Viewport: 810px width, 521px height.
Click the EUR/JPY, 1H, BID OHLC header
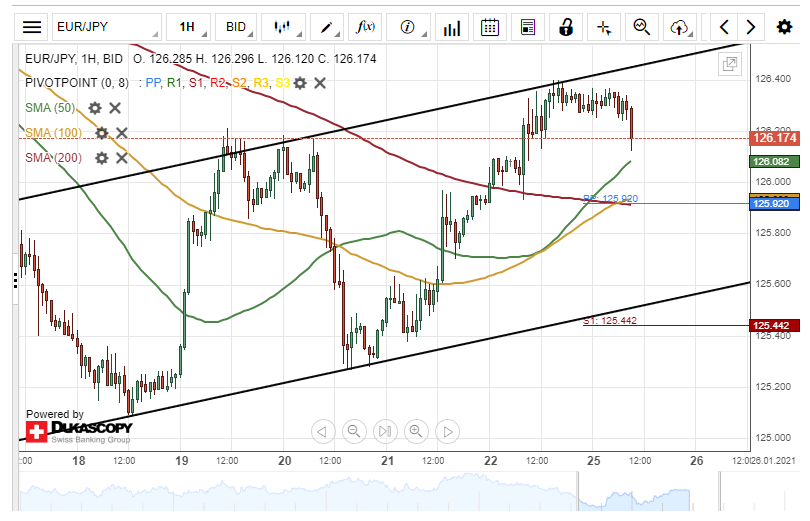point(200,59)
